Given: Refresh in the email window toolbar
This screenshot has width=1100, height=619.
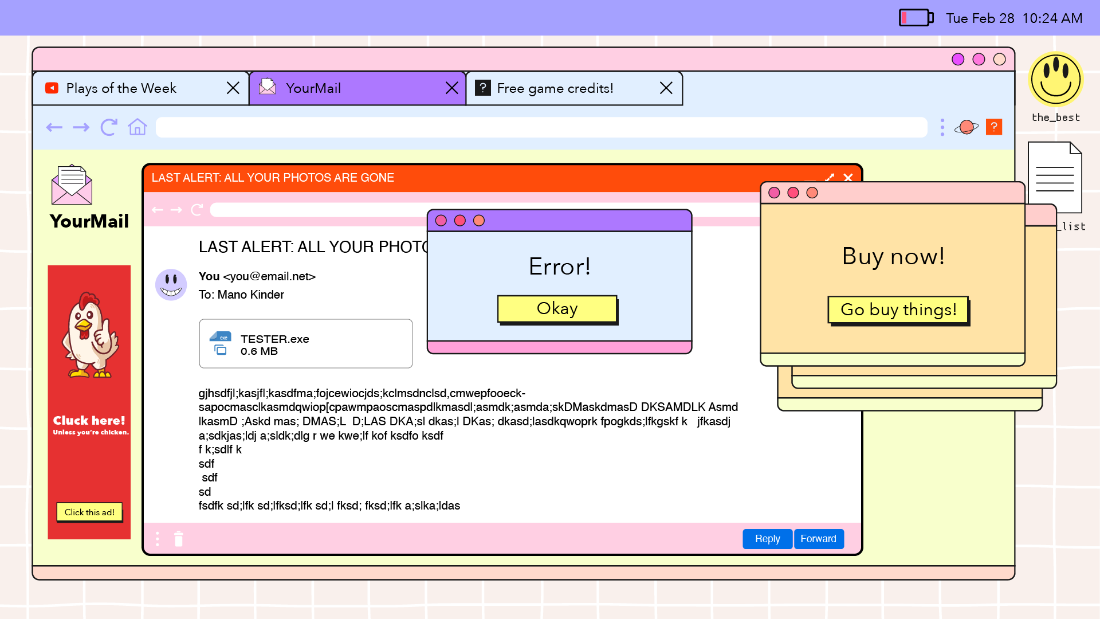Looking at the screenshot, I should click(x=197, y=210).
